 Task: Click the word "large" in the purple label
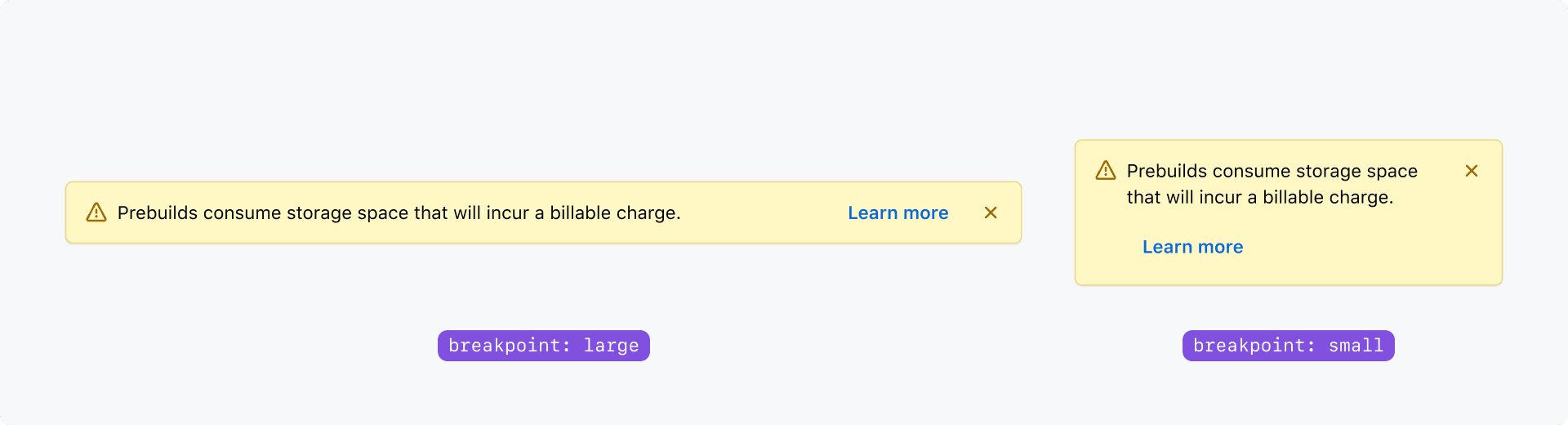(x=611, y=346)
